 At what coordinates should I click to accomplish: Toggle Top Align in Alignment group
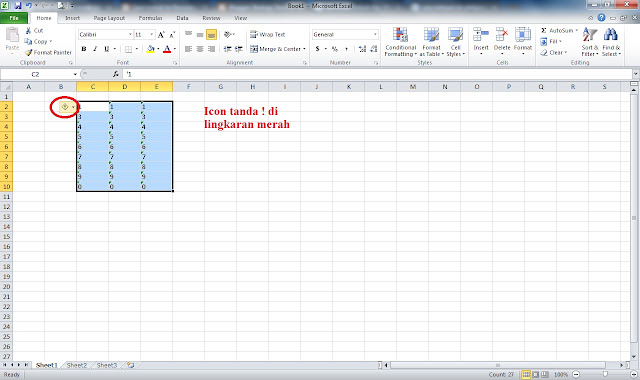pos(188,34)
